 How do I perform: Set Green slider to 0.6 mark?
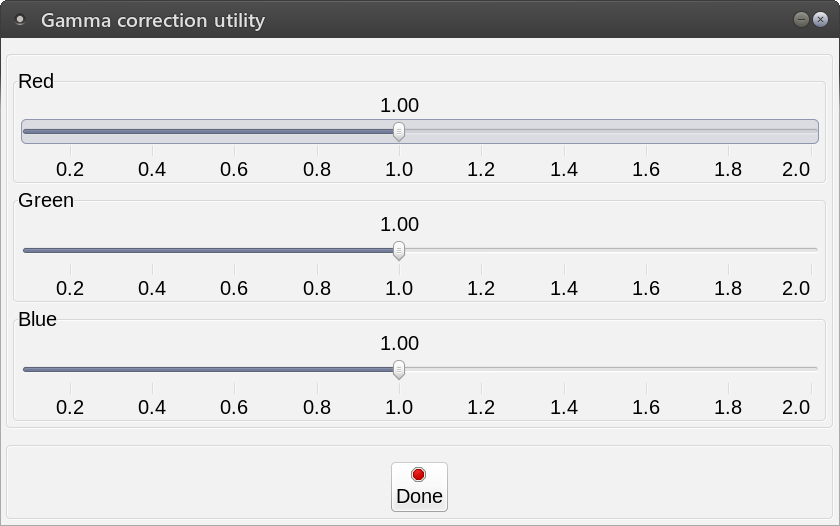point(234,250)
